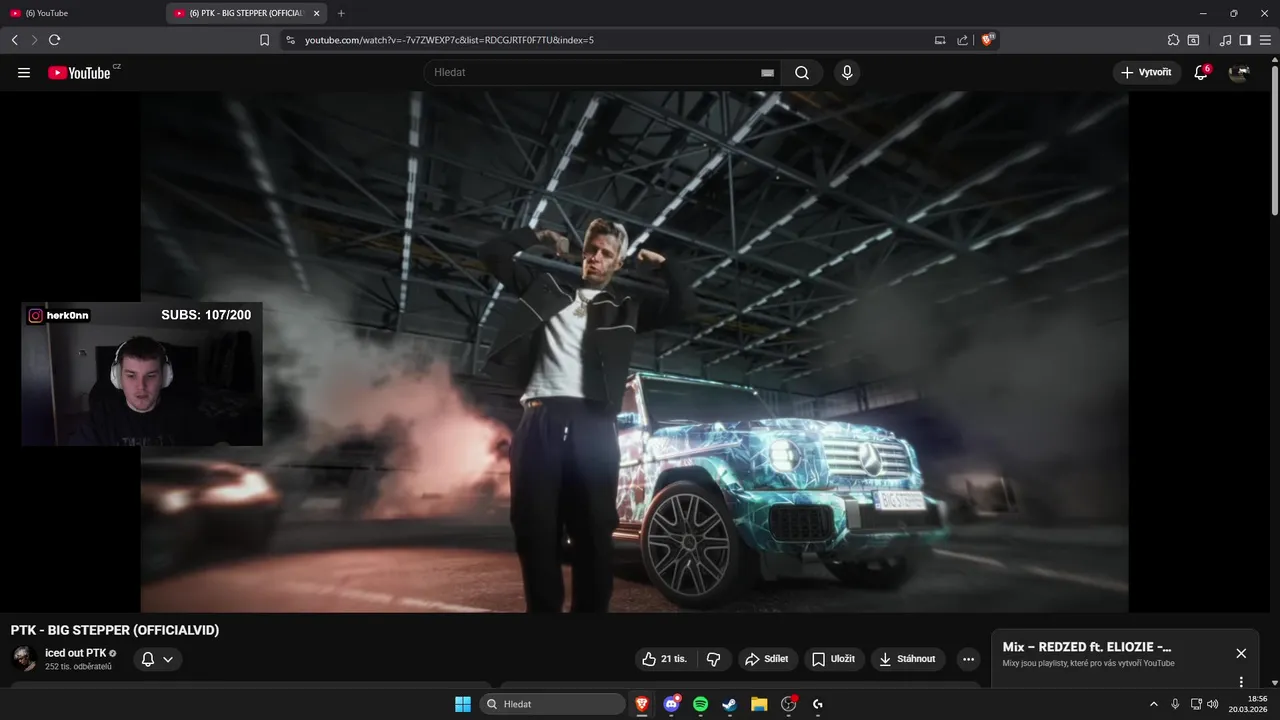The image size is (1280, 720).
Task: Open more actions three-dot menu
Action: tap(967, 659)
